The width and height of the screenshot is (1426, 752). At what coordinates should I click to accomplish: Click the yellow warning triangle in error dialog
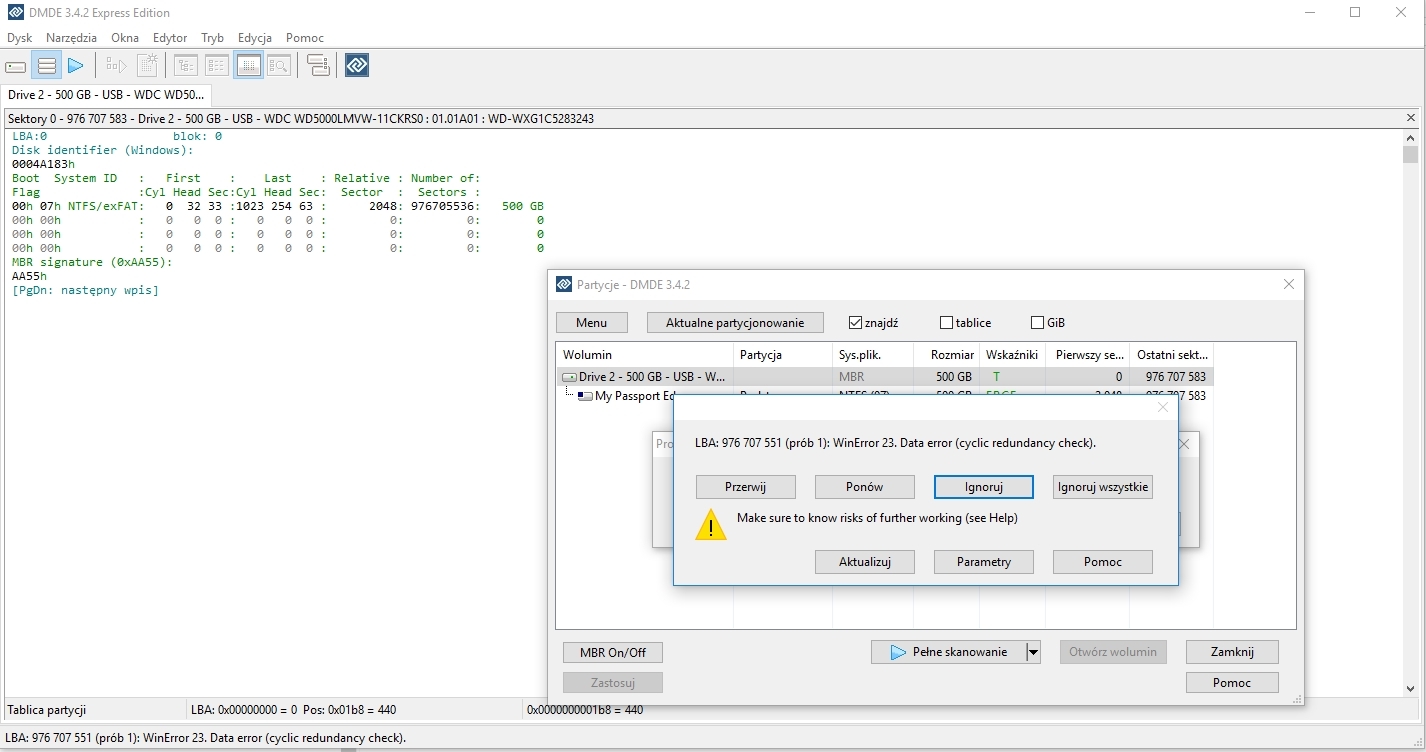click(x=711, y=525)
